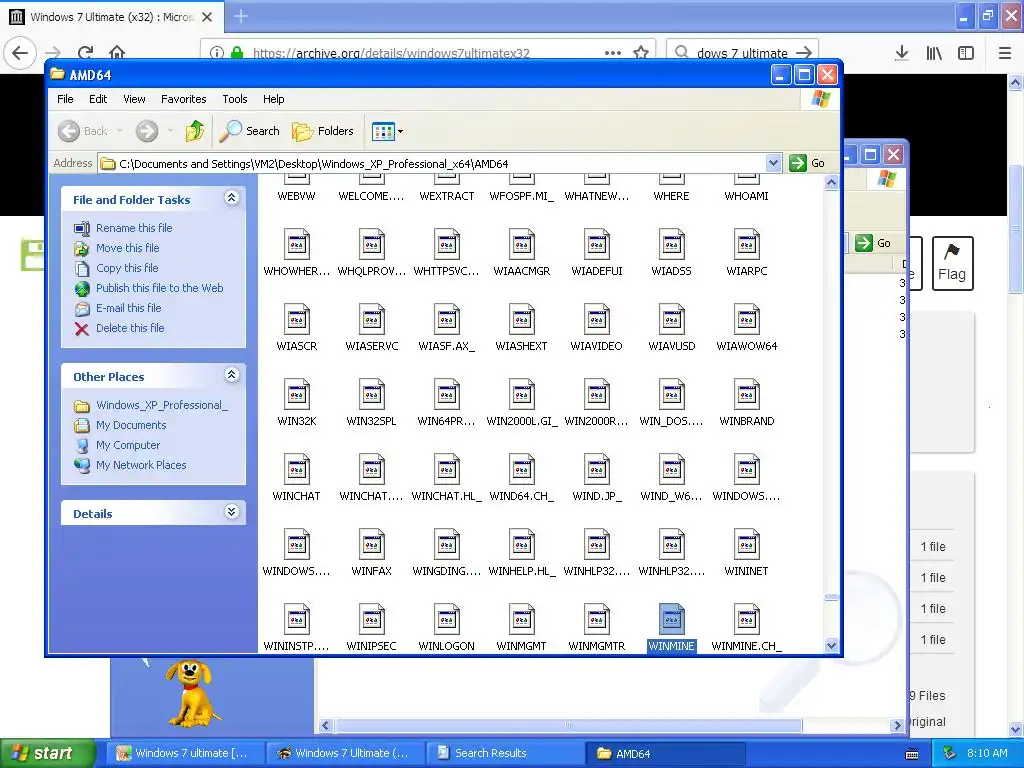
Task: Open the Tools menu
Action: [234, 99]
